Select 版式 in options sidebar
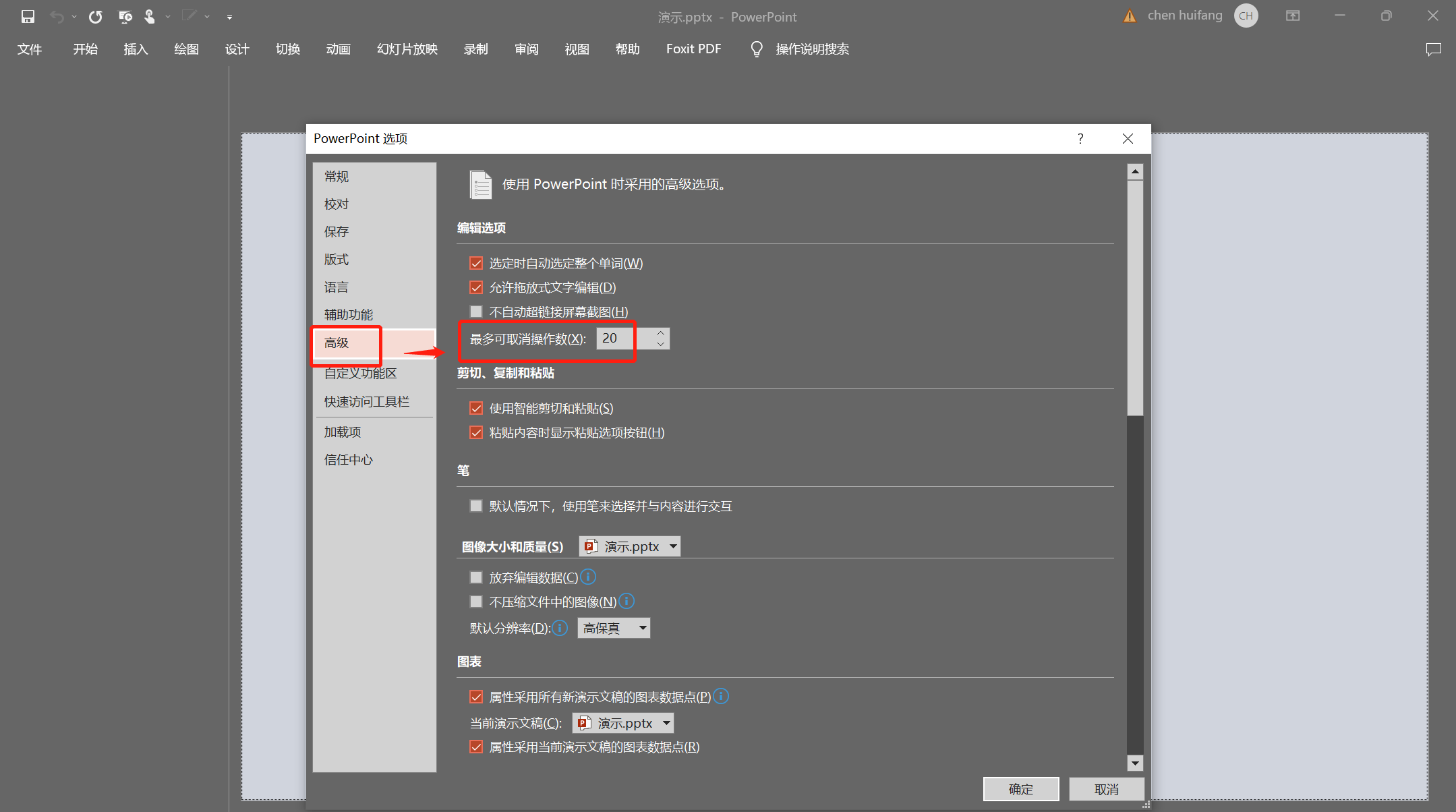 tap(374, 260)
